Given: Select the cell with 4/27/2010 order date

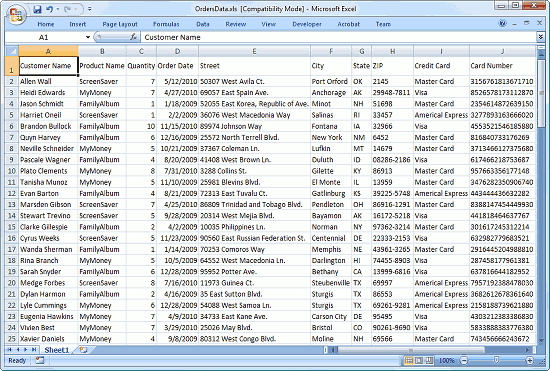Looking at the screenshot, I should (x=177, y=93).
